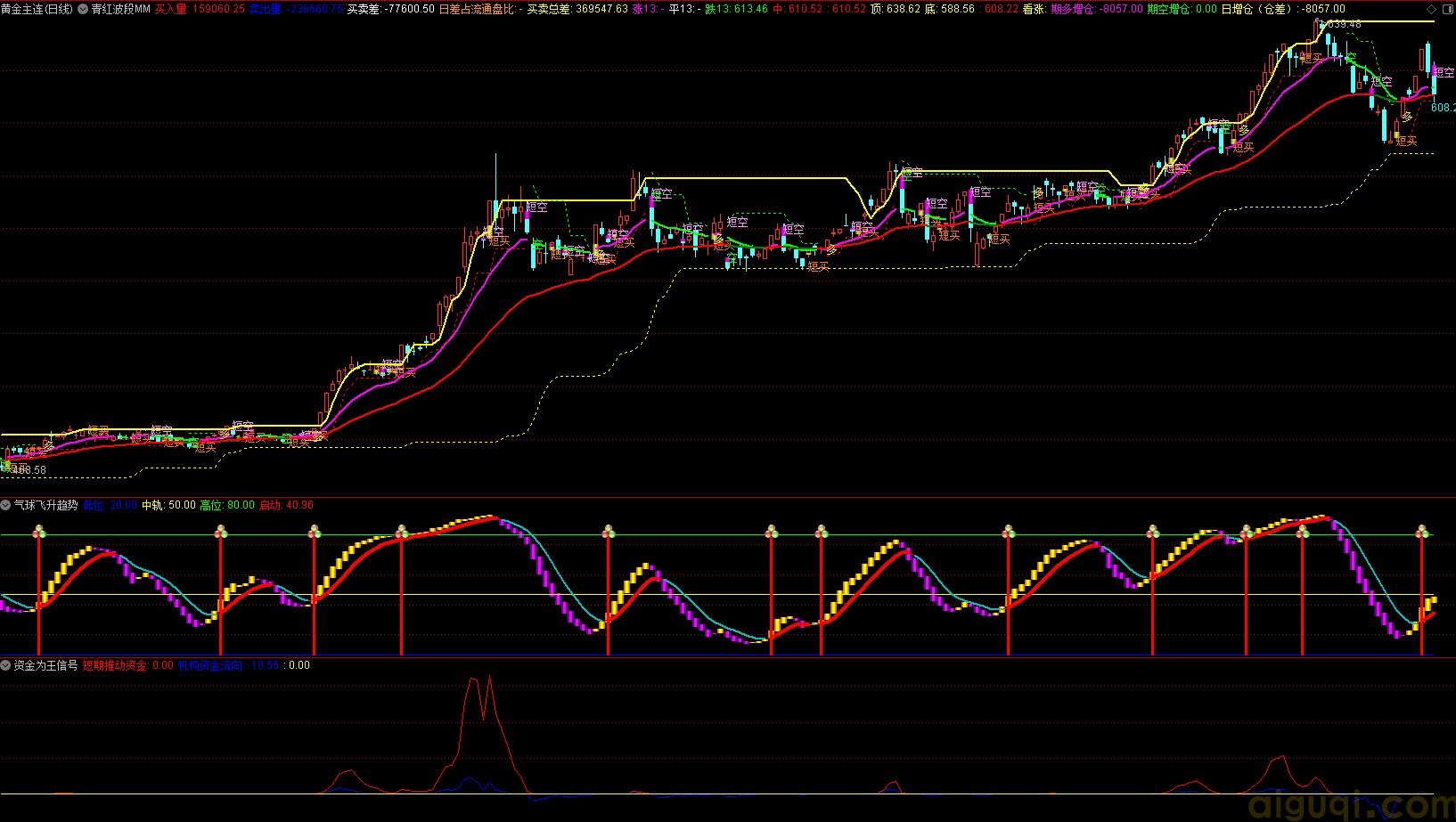
Task: Select the 资金为王信号 indicator title
Action: [46, 665]
